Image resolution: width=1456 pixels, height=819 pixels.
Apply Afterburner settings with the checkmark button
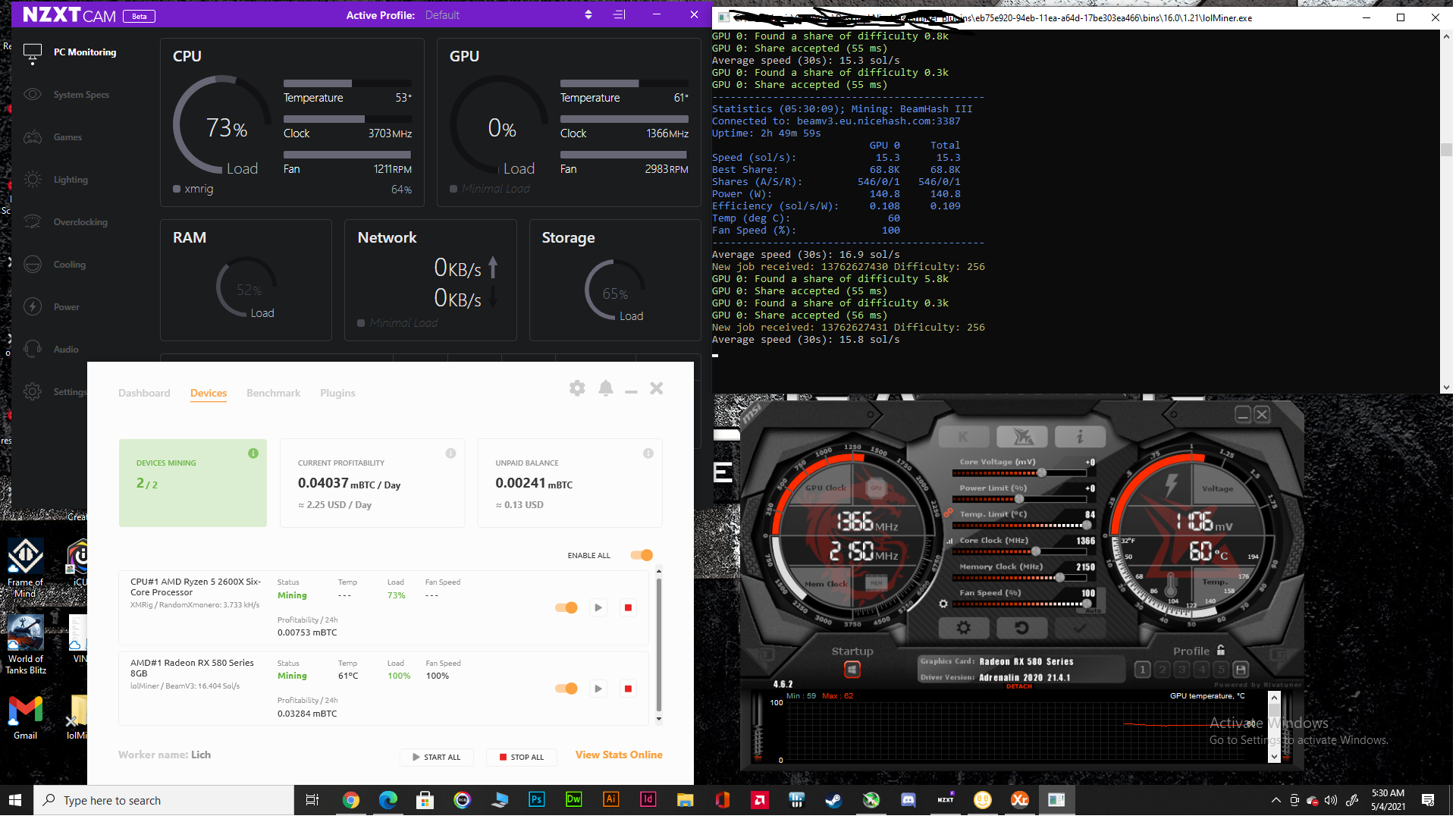1080,628
